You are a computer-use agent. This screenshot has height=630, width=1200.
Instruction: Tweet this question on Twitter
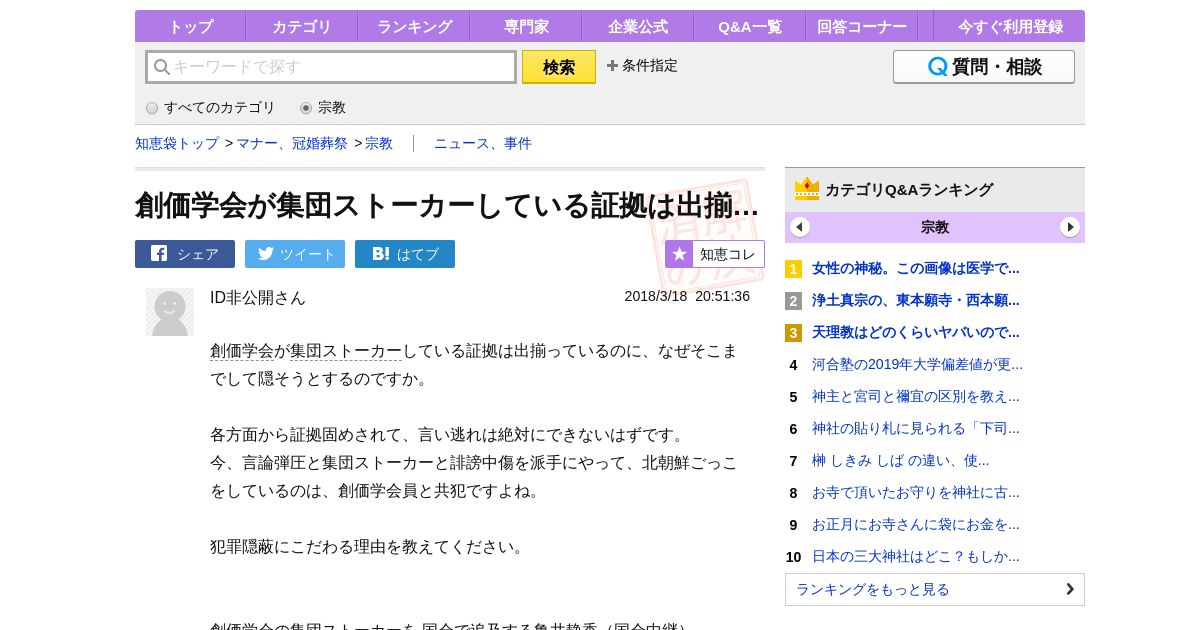coord(295,254)
